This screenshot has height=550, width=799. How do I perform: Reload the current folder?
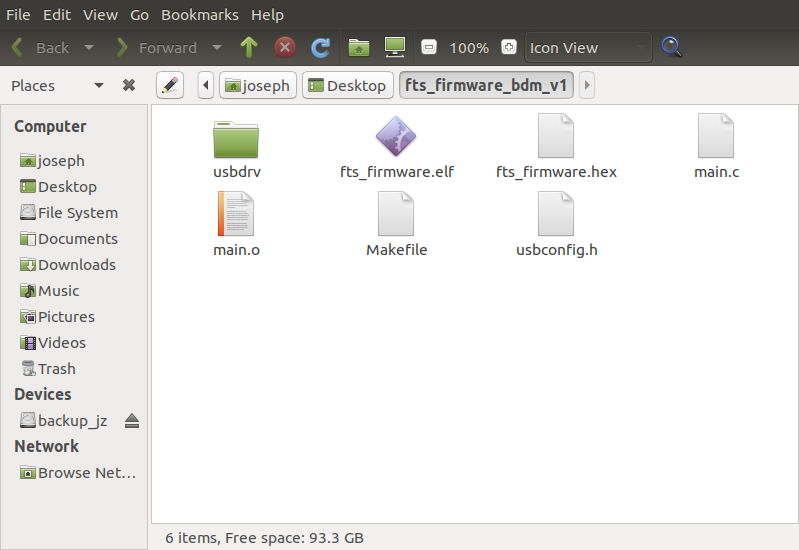(x=321, y=47)
